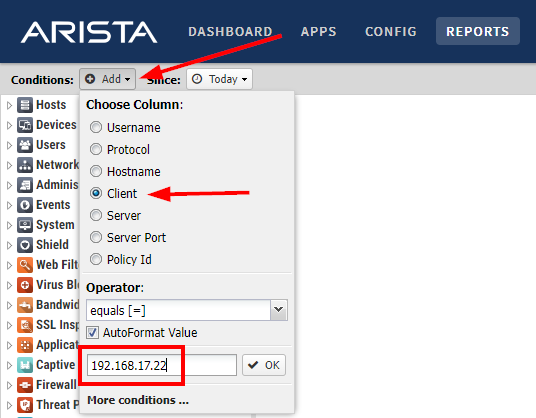This screenshot has width=536, height=418.
Task: Open the Today time range dropdown
Action: coord(219,79)
